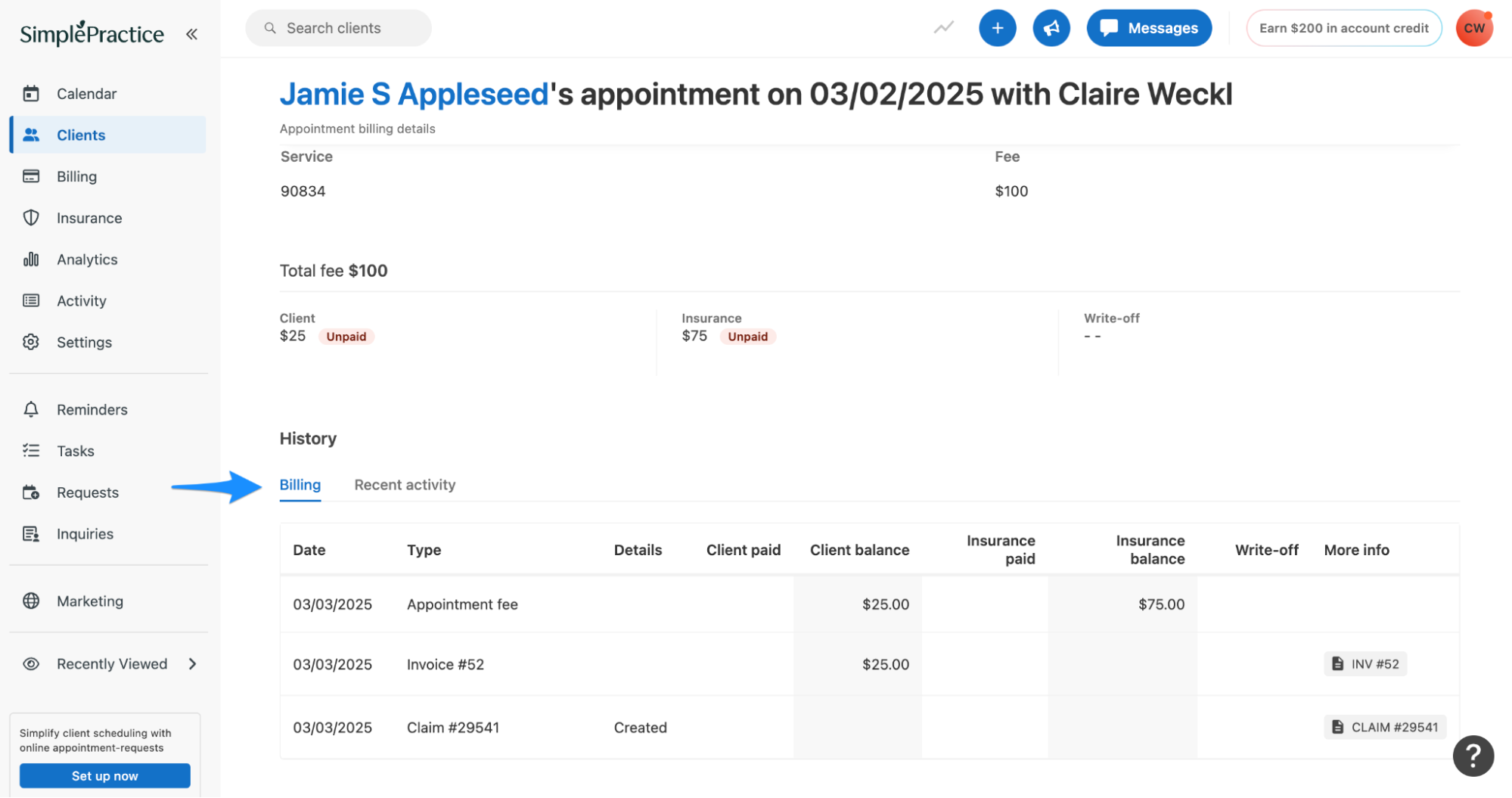Expand the Recently Viewed chevron
Screen dimensions: 1512x798
(x=192, y=664)
